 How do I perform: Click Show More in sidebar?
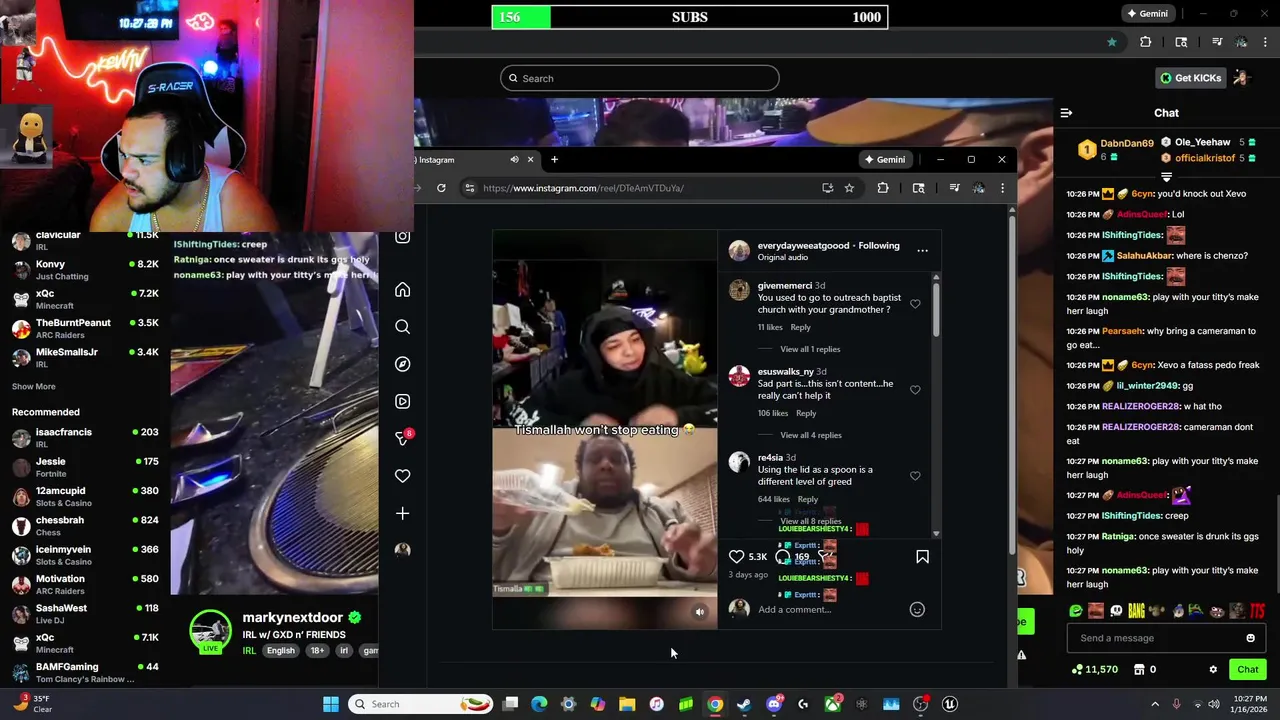click(33, 386)
